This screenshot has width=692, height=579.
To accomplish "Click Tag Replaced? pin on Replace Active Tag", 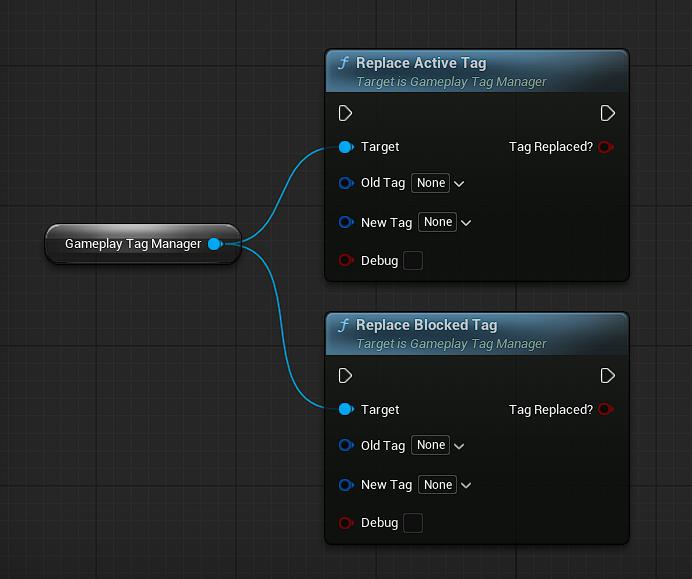I will point(604,147).
